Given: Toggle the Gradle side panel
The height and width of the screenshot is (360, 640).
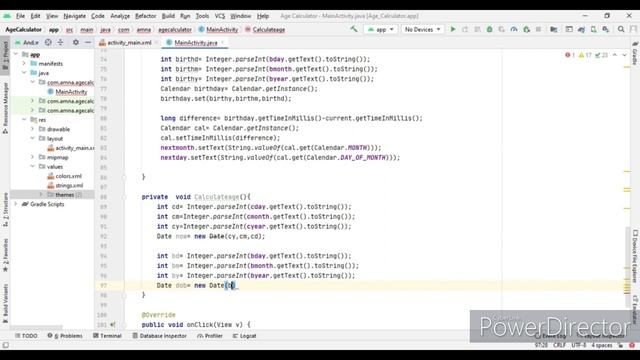Looking at the screenshot, I should 635,53.
